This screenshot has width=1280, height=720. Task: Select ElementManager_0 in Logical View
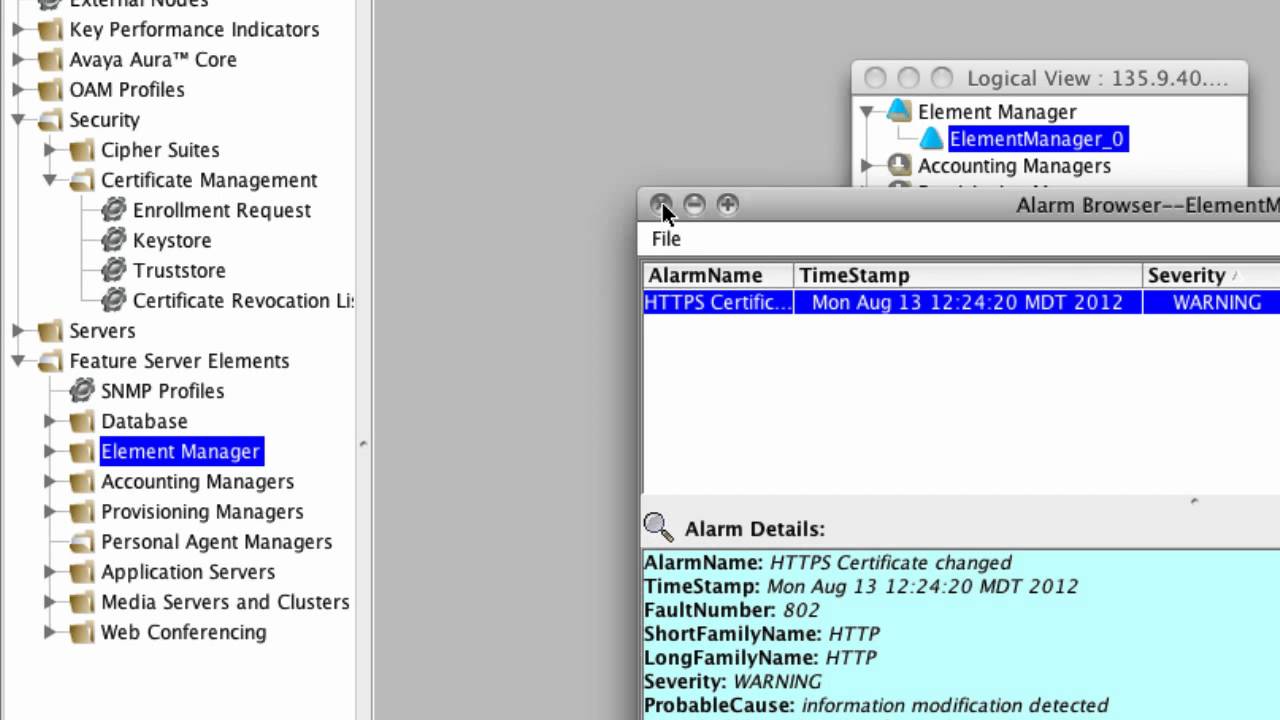(1036, 139)
